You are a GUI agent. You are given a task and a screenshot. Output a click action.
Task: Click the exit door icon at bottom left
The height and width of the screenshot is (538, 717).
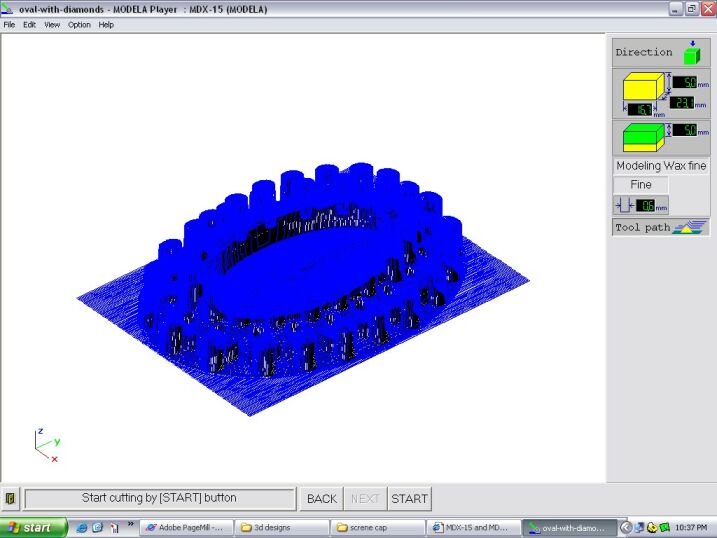tap(10, 498)
